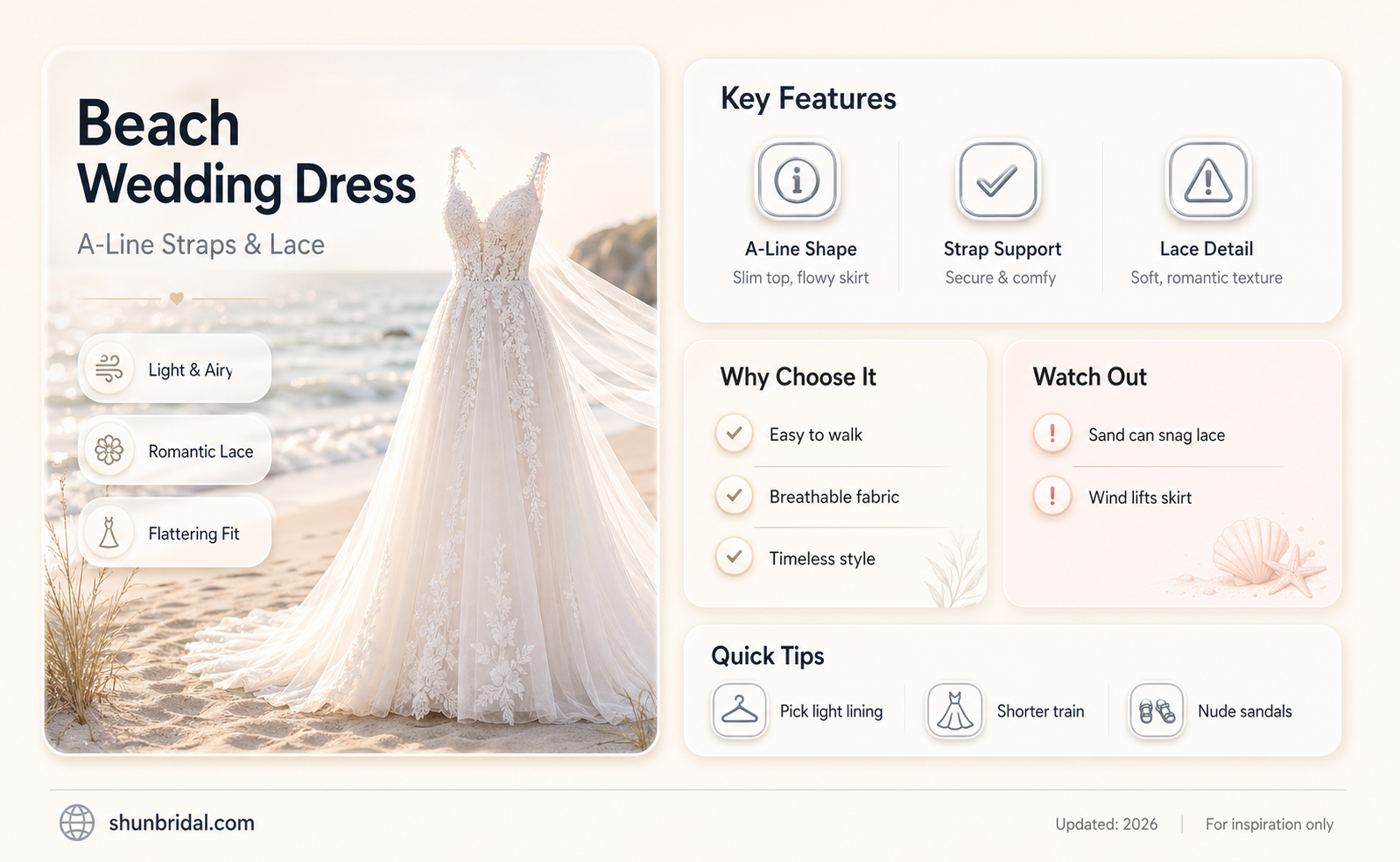The height and width of the screenshot is (862, 1400).
Task: Click the checkmark icon above Strap Support
Action: tap(997, 180)
